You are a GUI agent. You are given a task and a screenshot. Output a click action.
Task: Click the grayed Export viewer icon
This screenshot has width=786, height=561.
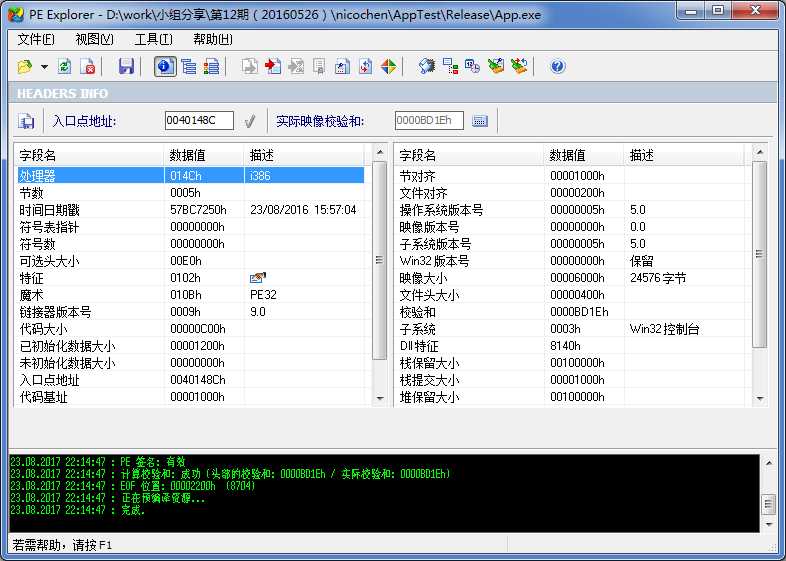point(250,66)
